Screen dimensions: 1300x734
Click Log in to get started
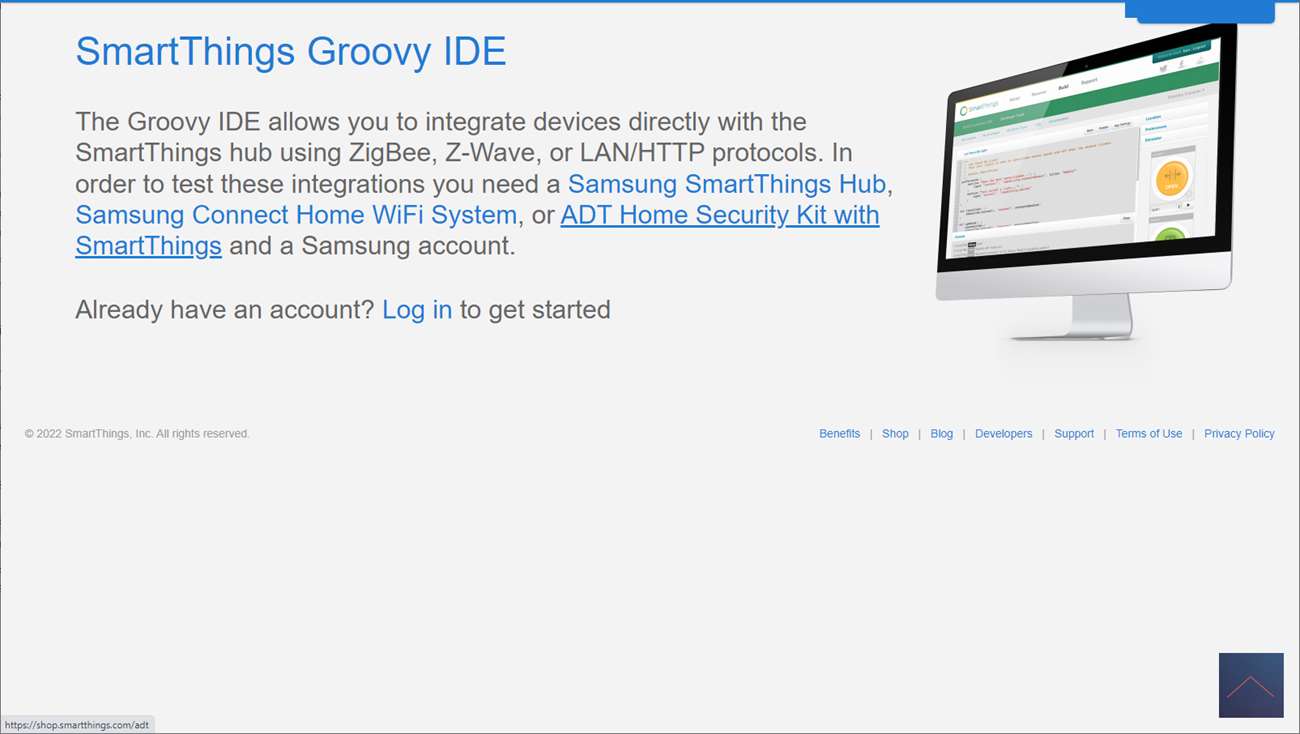417,310
